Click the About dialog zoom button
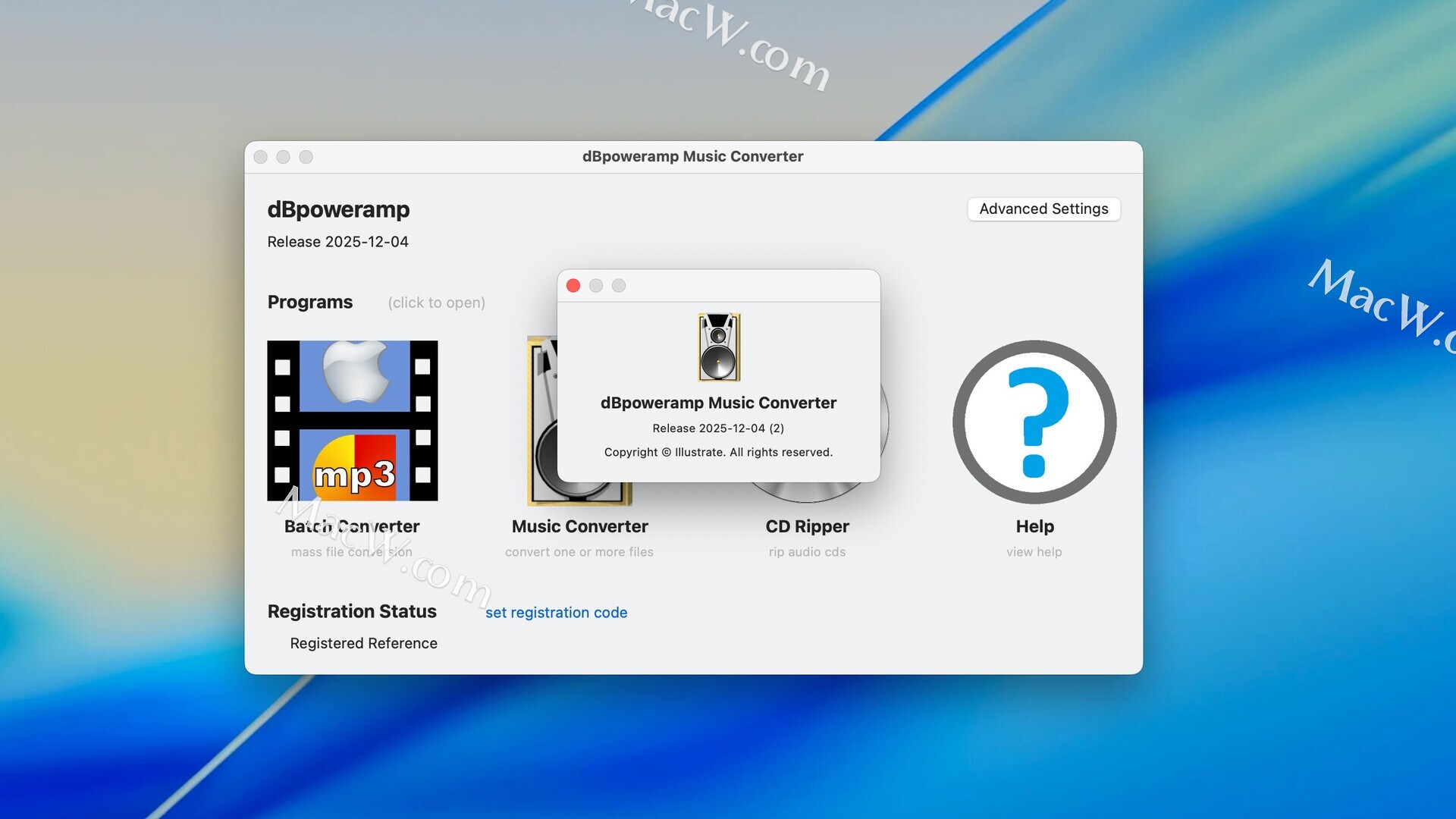Screen dimensions: 1456x819 [x=619, y=285]
